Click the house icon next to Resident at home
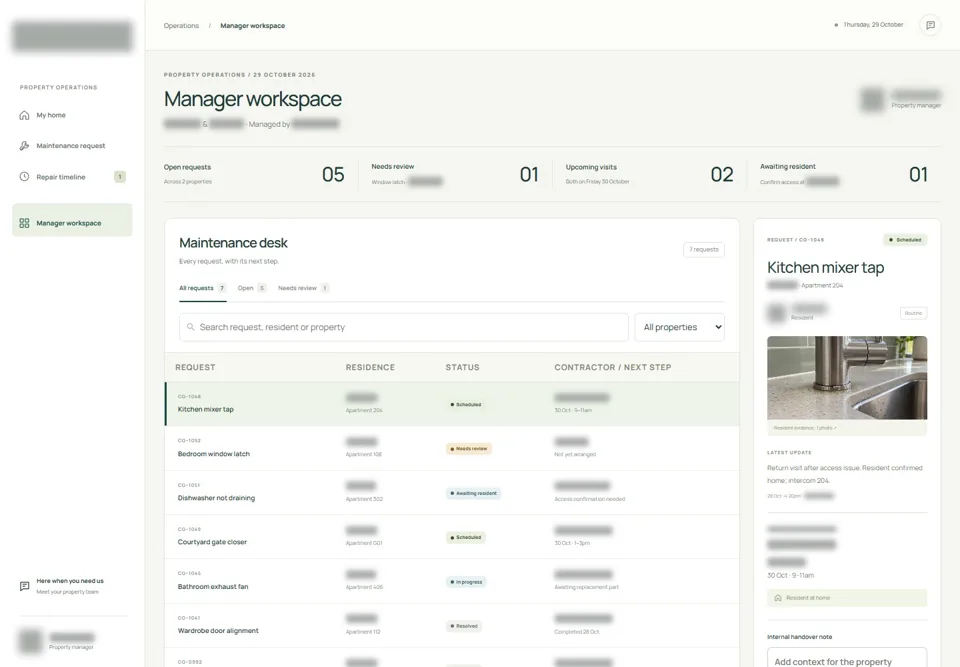Viewport: 960px width, 667px height. pos(778,598)
